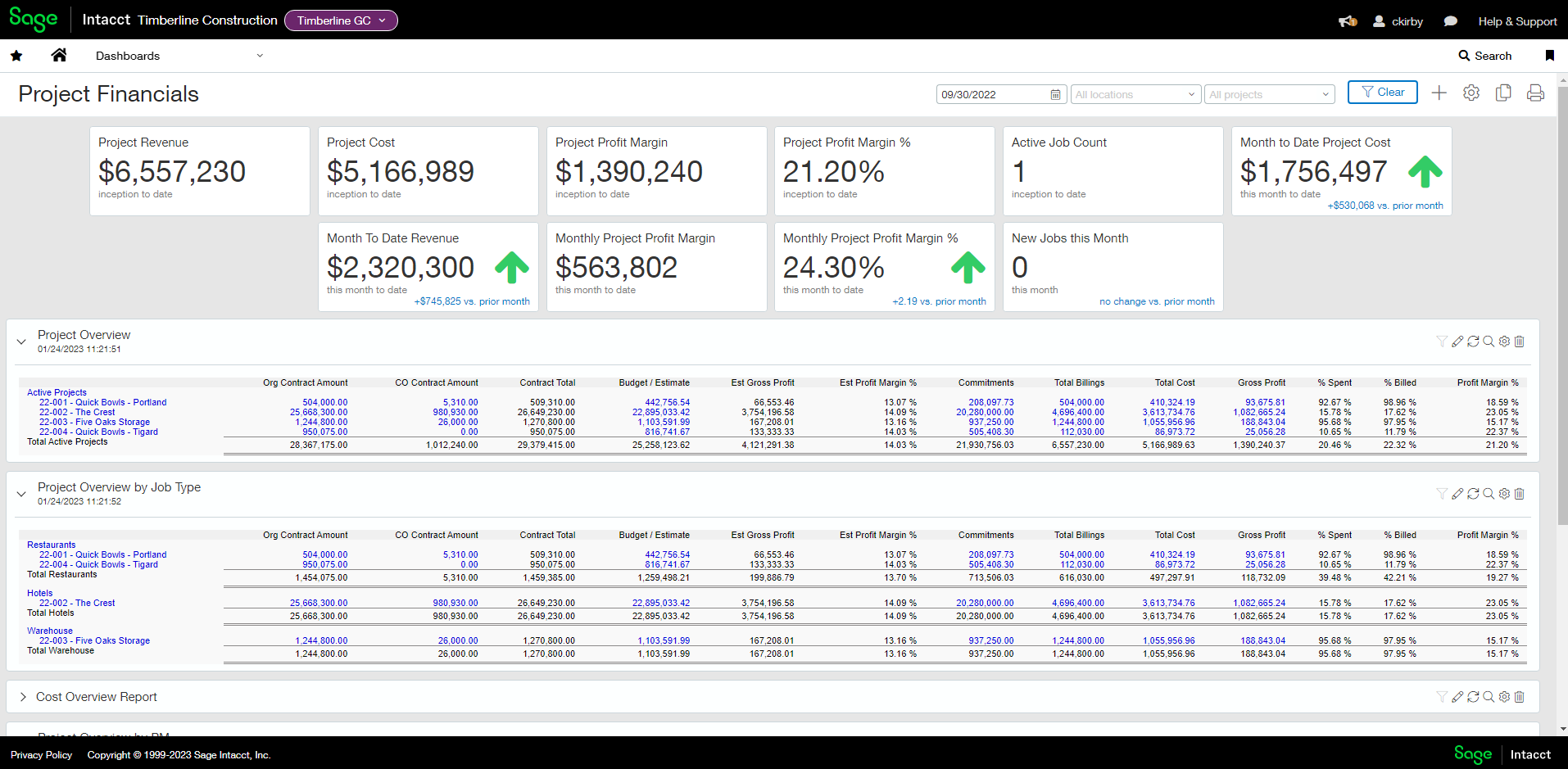Print the Project Financials dashboard
The height and width of the screenshot is (769, 1568).
point(1535,93)
